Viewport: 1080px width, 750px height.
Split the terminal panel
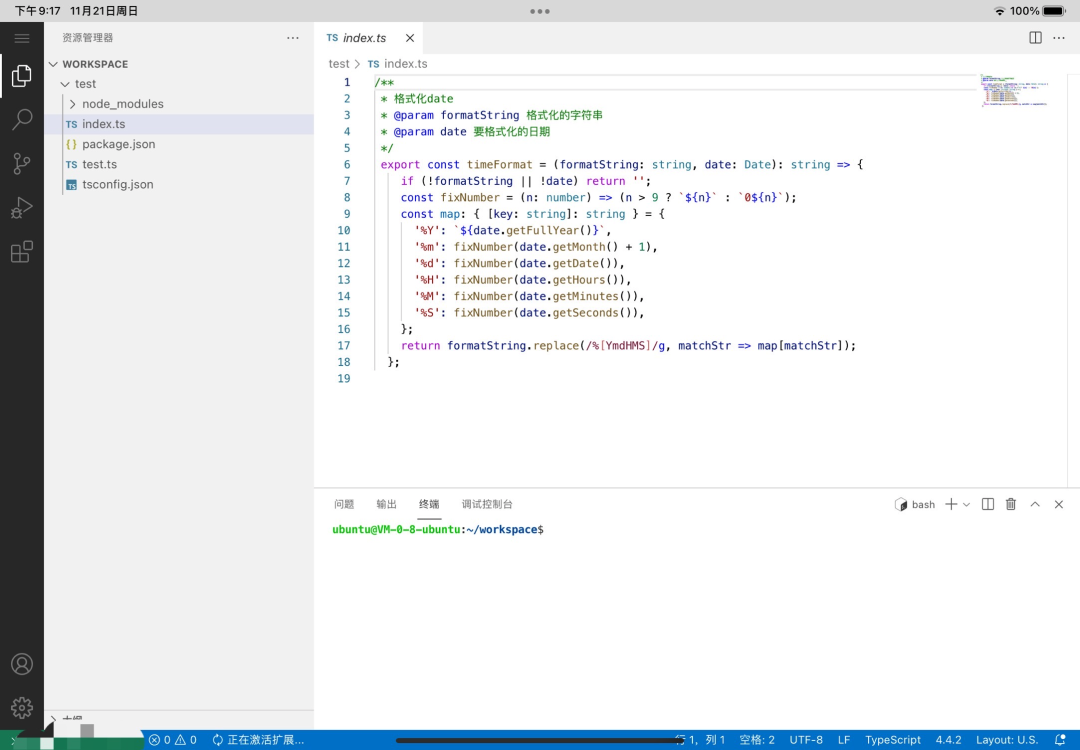point(988,504)
